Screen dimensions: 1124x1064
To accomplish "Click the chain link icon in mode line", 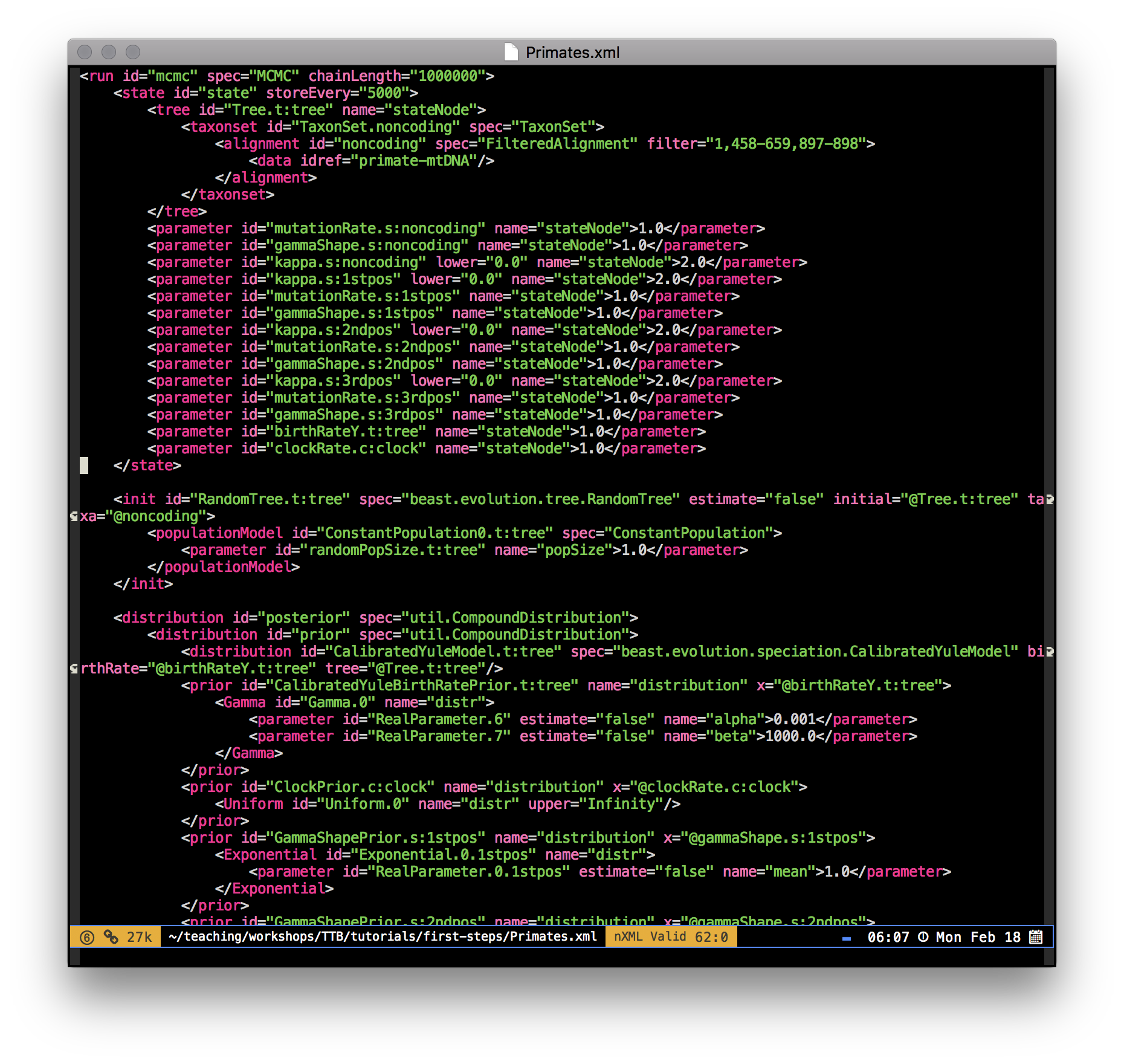I will coord(111,936).
